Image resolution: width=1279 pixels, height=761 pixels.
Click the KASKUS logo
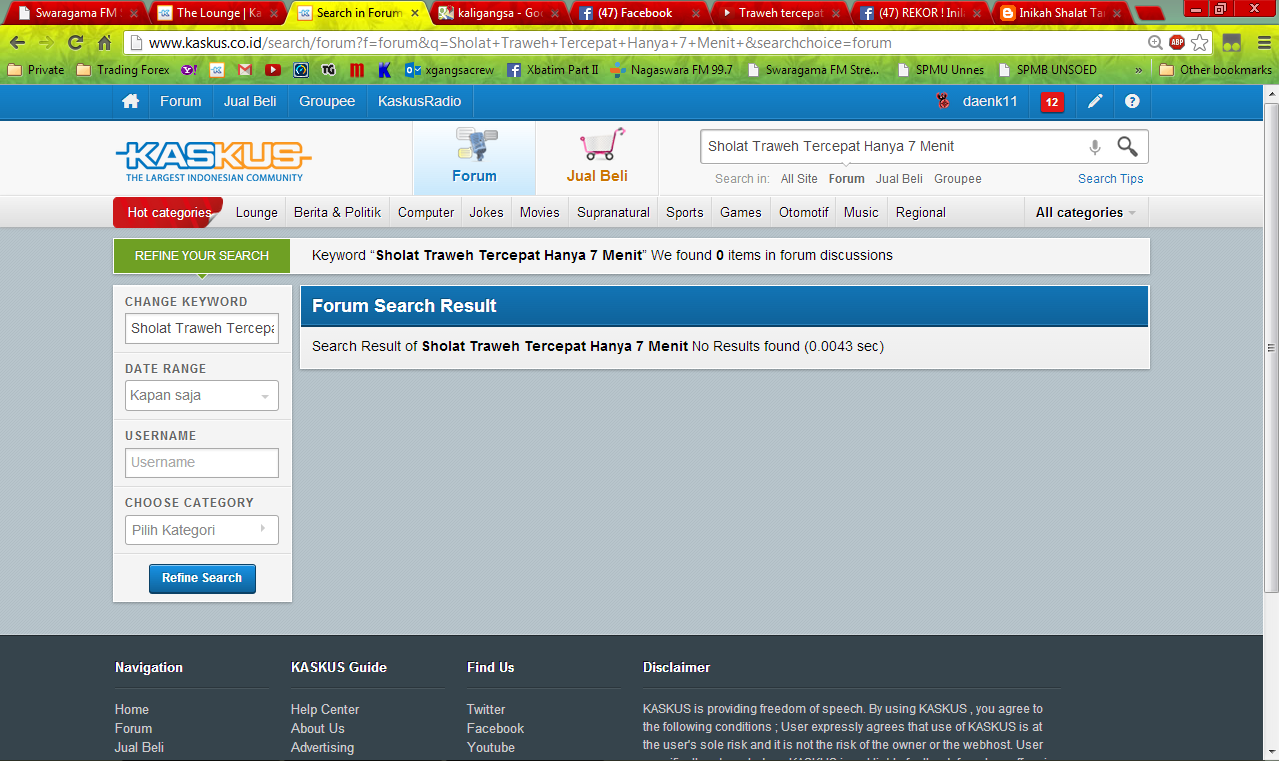pos(213,160)
